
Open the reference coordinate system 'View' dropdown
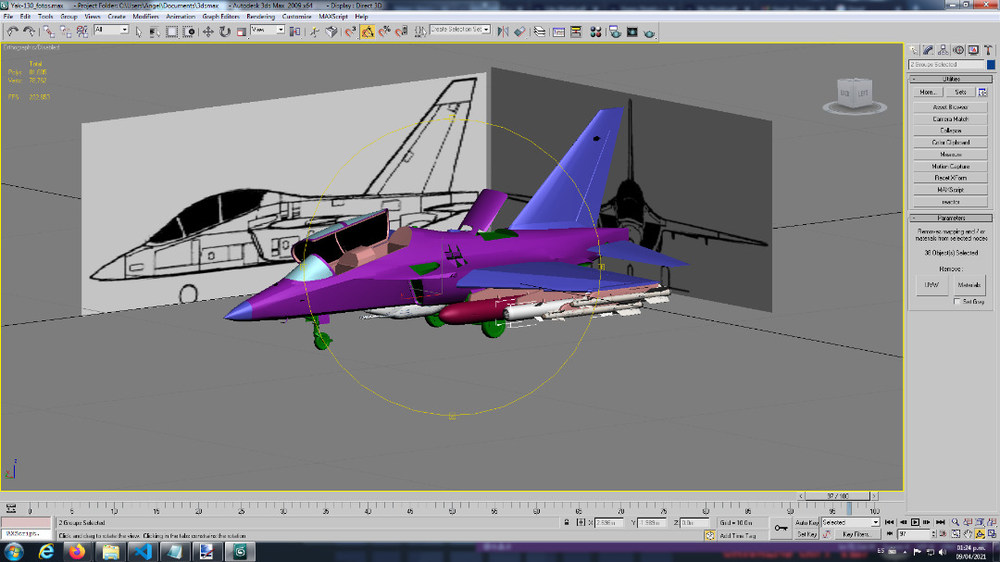tap(267, 29)
